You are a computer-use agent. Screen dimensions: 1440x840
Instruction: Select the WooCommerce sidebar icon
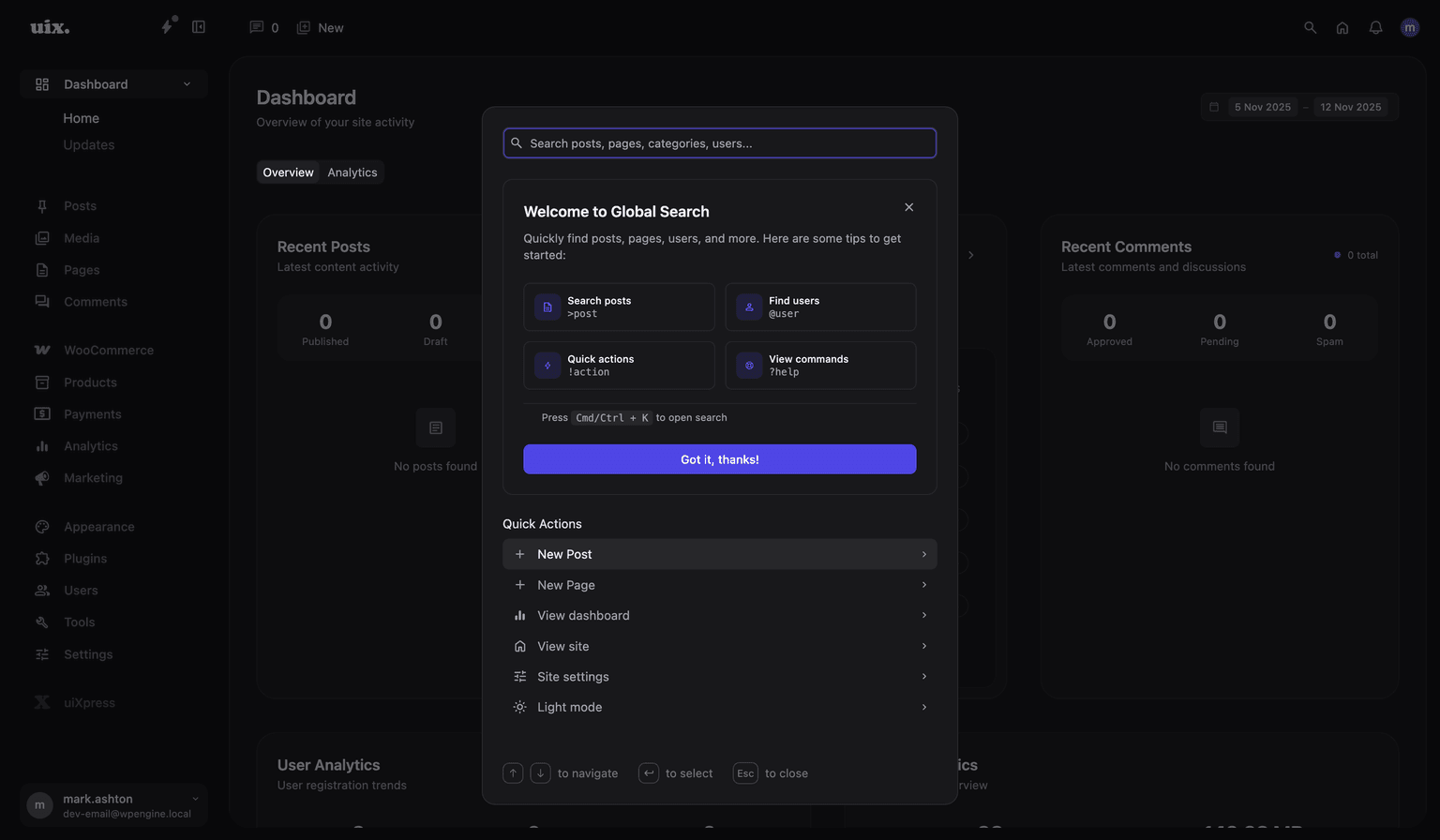click(42, 349)
